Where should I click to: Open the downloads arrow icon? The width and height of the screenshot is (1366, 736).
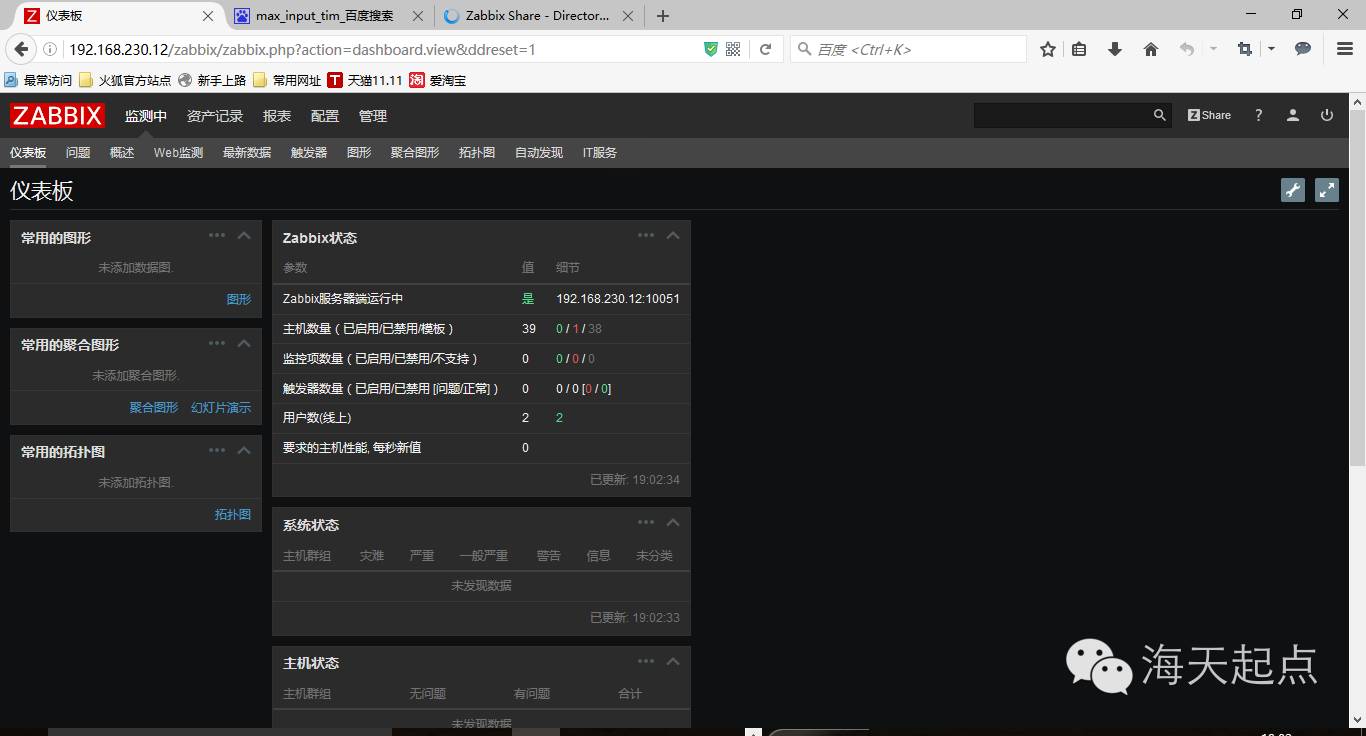point(1115,49)
